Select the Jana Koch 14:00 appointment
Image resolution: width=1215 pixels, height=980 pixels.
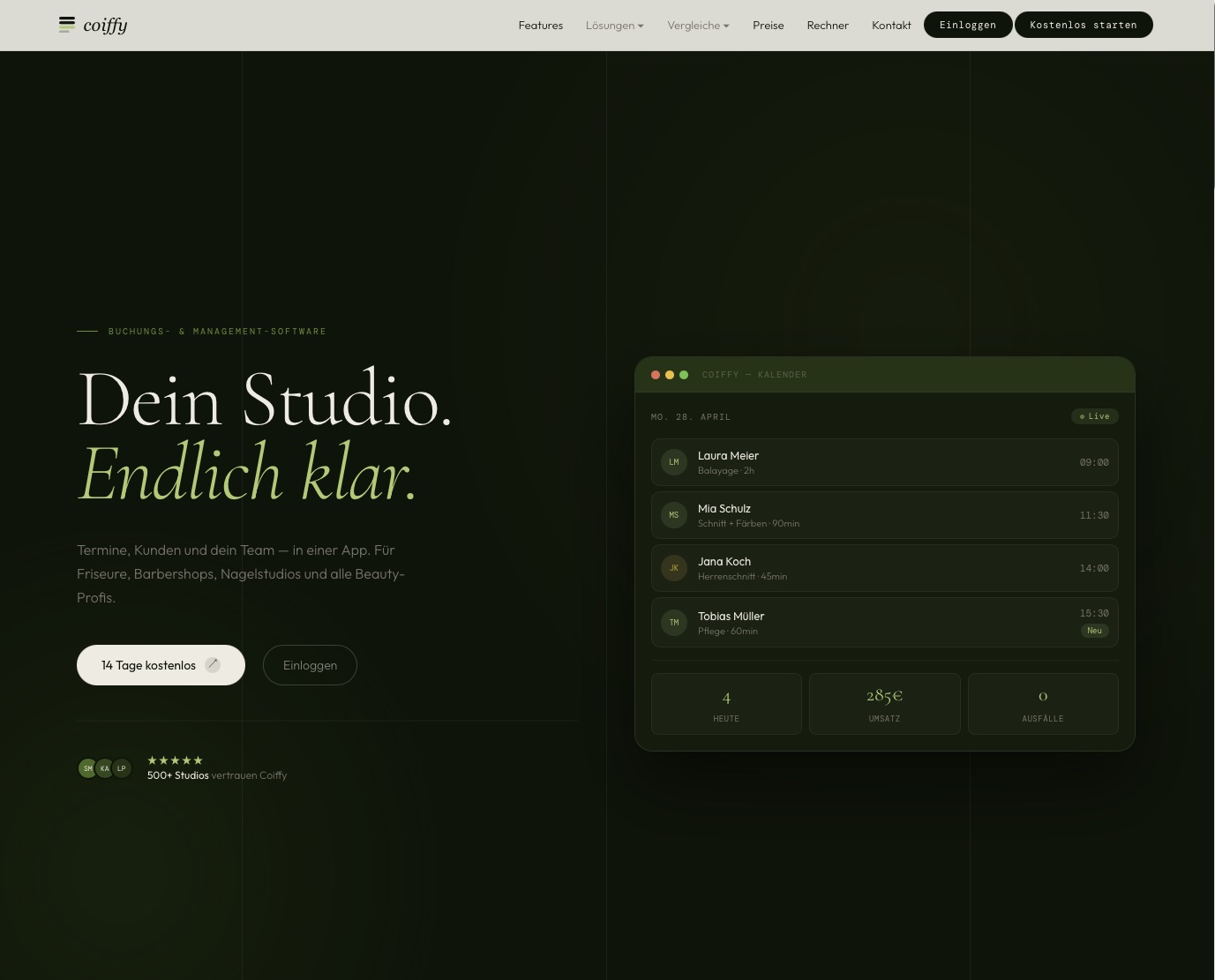tap(885, 568)
